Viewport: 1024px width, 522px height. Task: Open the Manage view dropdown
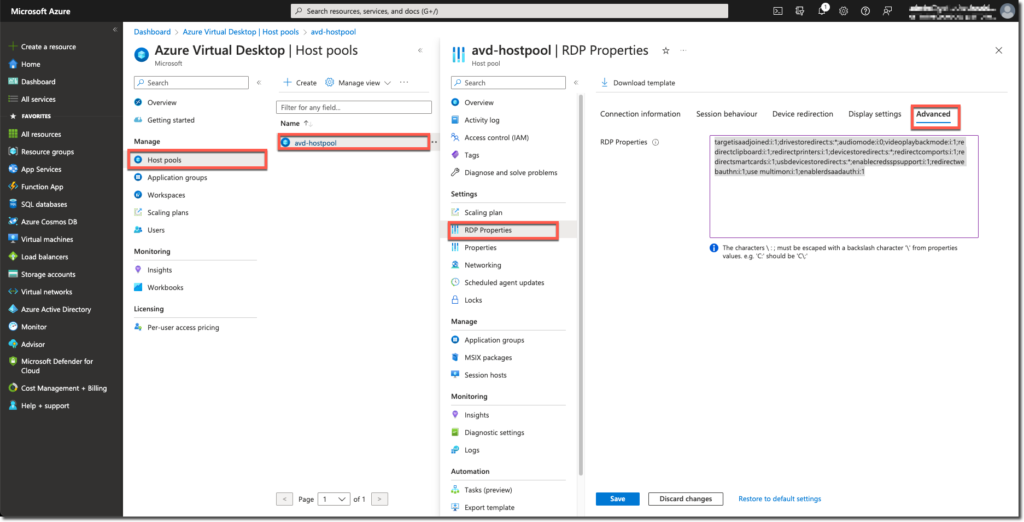pos(358,83)
